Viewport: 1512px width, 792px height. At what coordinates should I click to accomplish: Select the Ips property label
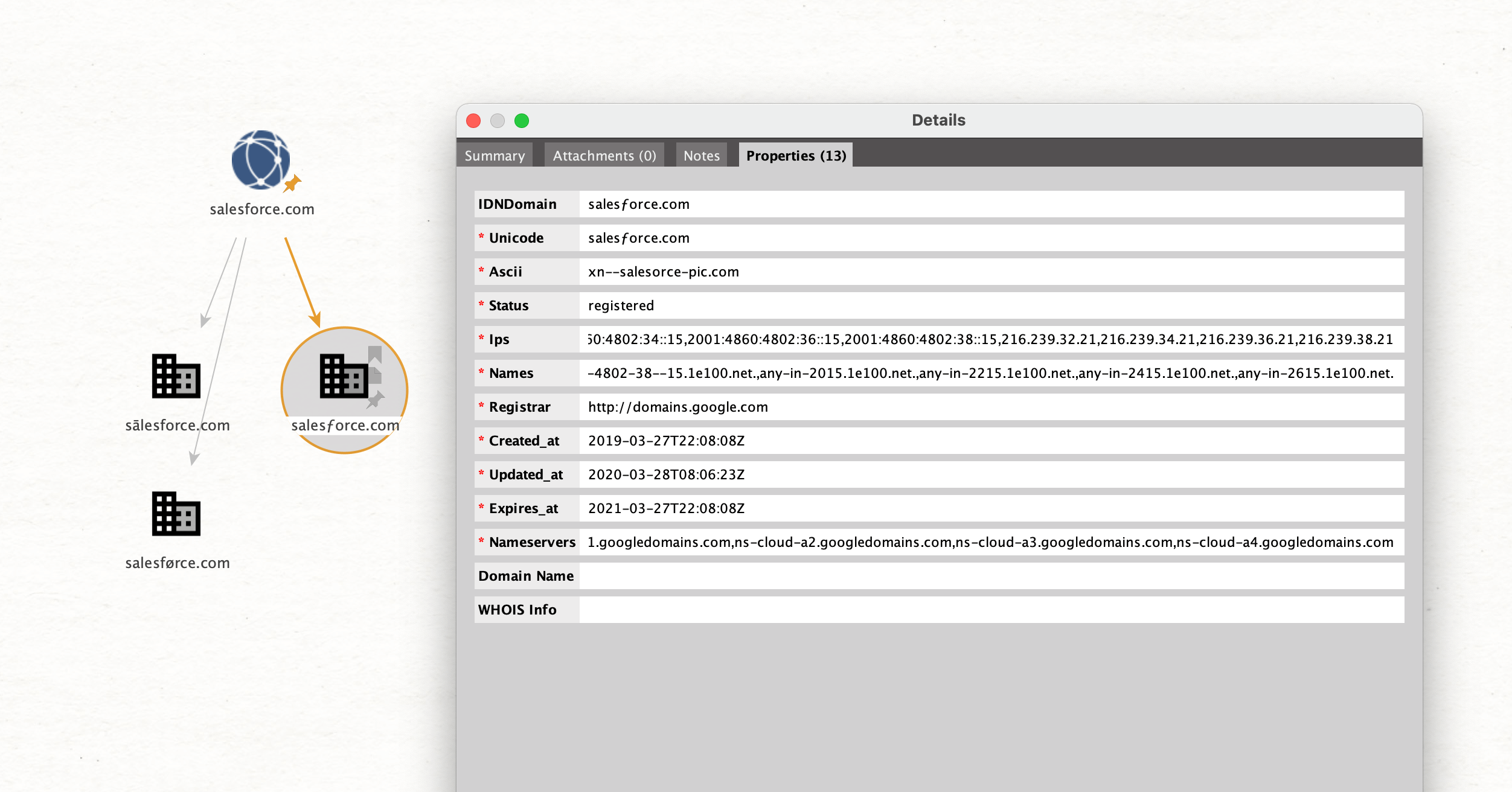tap(527, 339)
